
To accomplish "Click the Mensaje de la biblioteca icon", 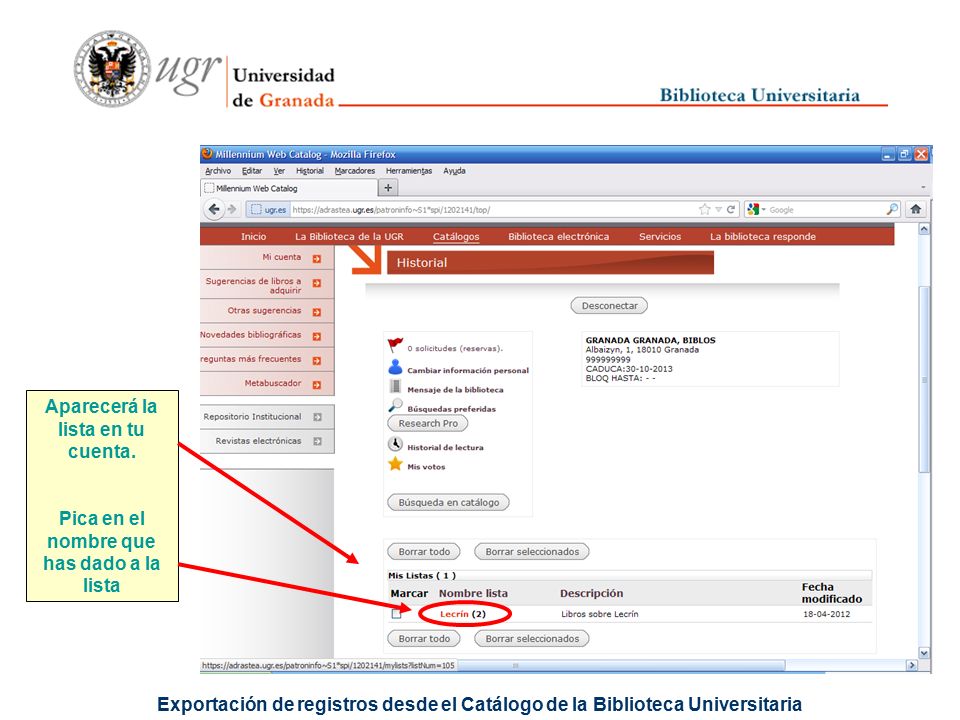I will pos(396,386).
